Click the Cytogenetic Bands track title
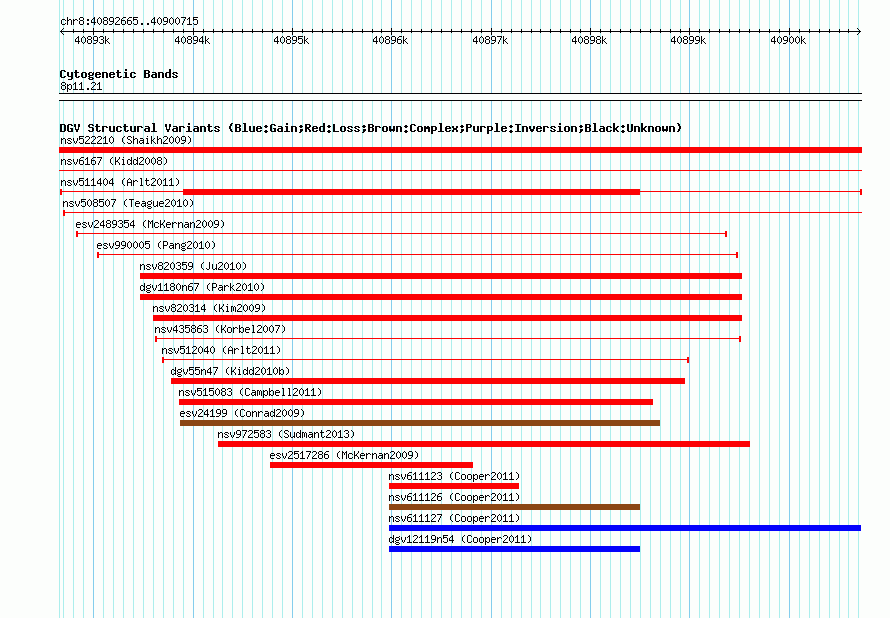The height and width of the screenshot is (618, 890). pyautogui.click(x=119, y=74)
